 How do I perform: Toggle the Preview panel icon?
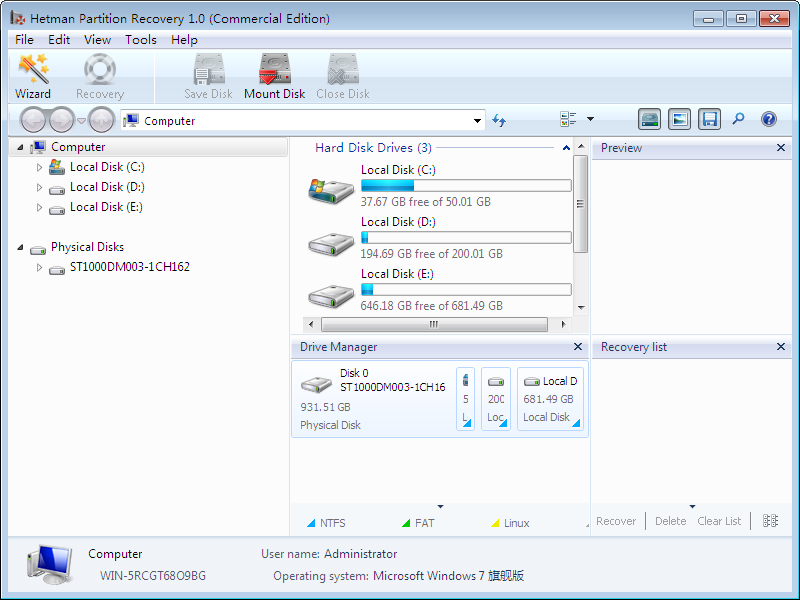[x=680, y=119]
